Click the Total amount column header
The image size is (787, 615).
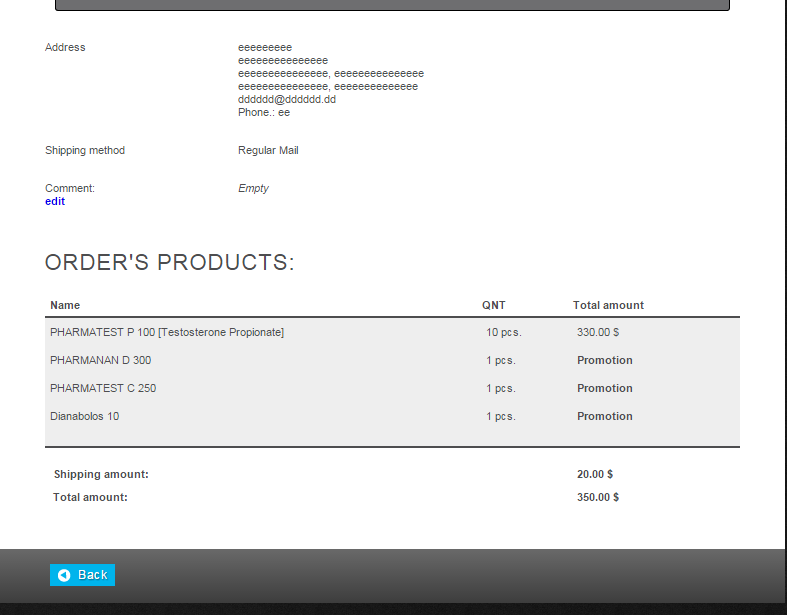click(608, 305)
